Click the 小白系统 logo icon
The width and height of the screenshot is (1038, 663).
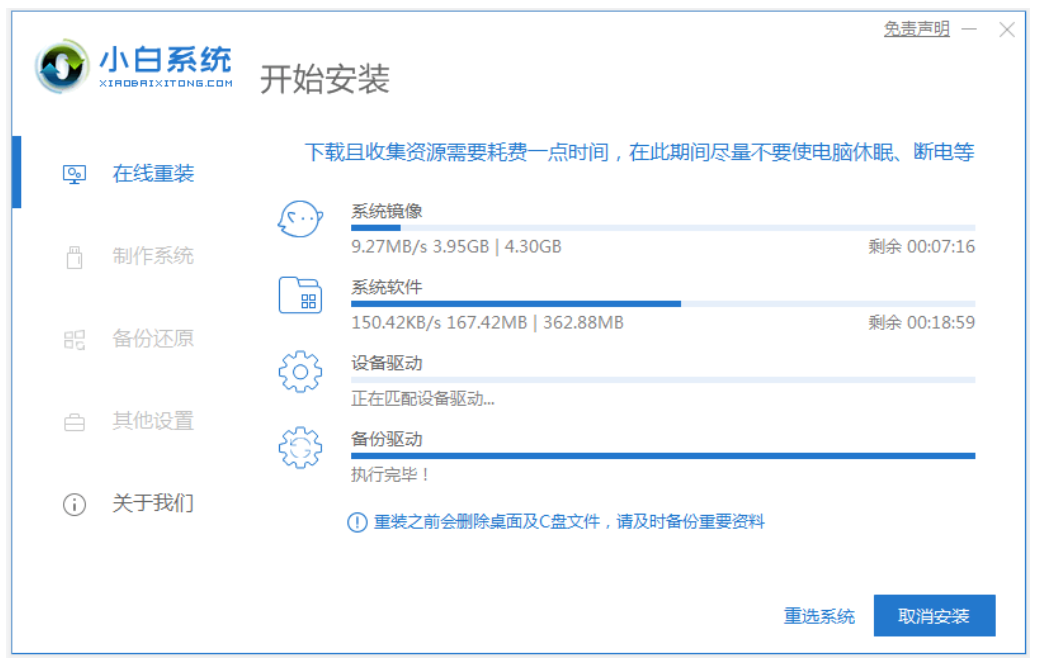pos(63,68)
